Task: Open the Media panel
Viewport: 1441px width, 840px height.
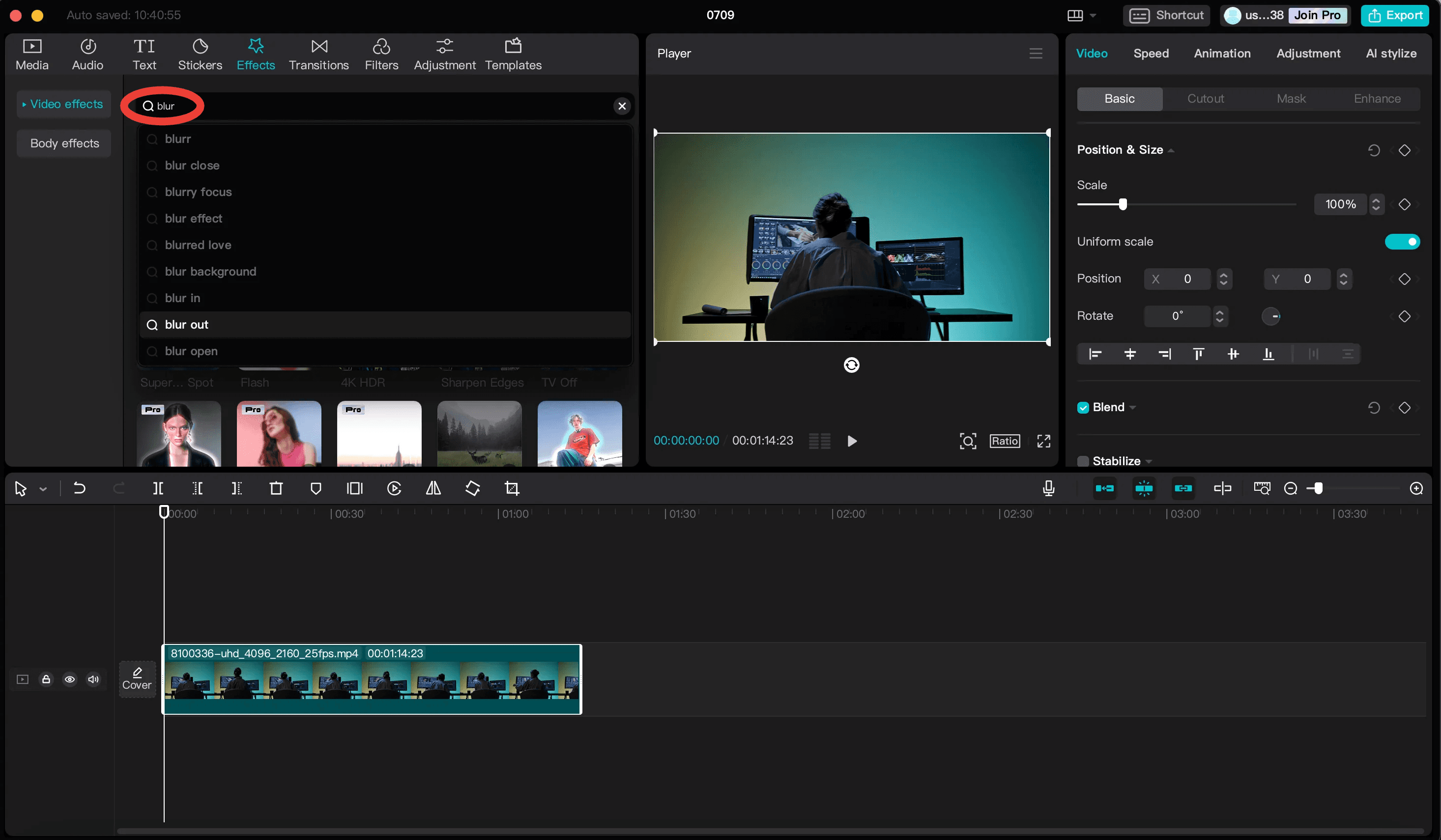Action: click(32, 55)
